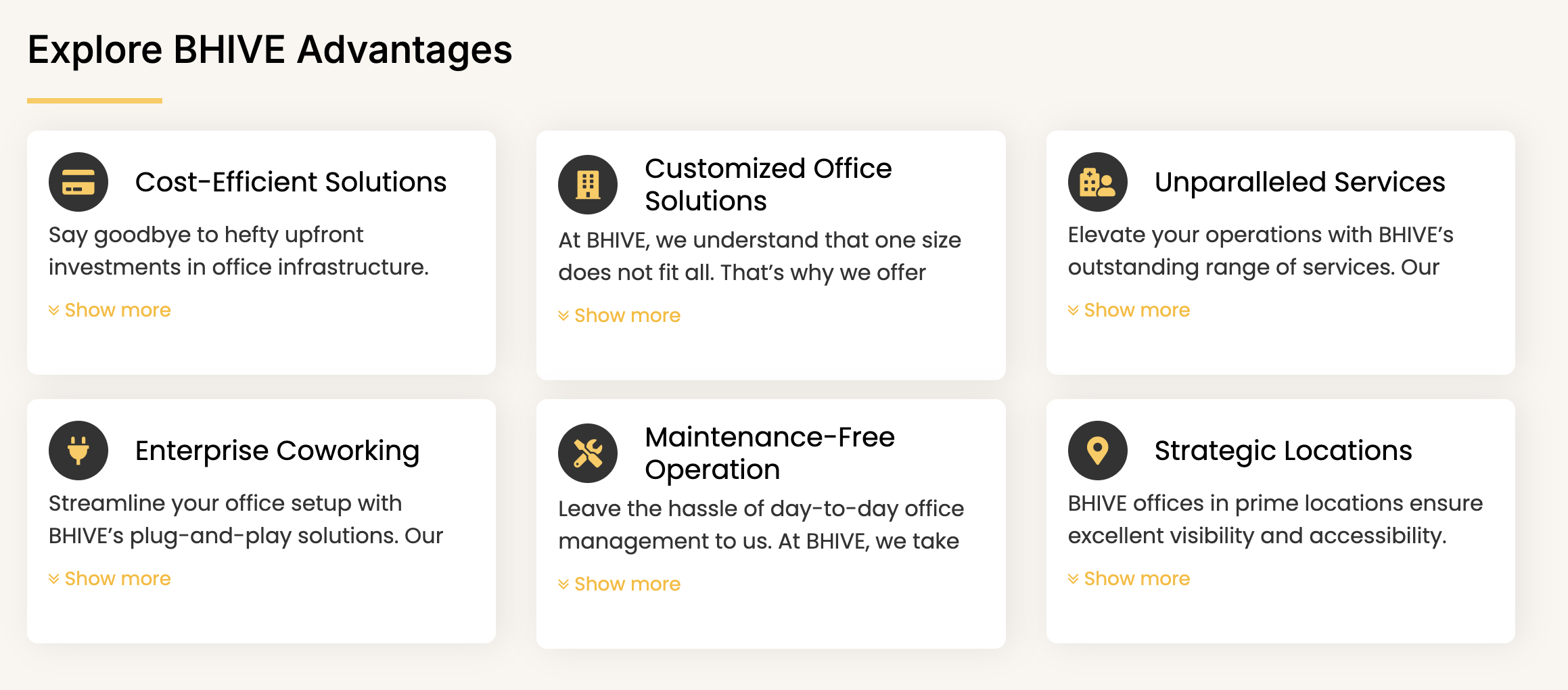Expand Show more under Cost-Efficient Solutions
The width and height of the screenshot is (1568, 690).
110,310
